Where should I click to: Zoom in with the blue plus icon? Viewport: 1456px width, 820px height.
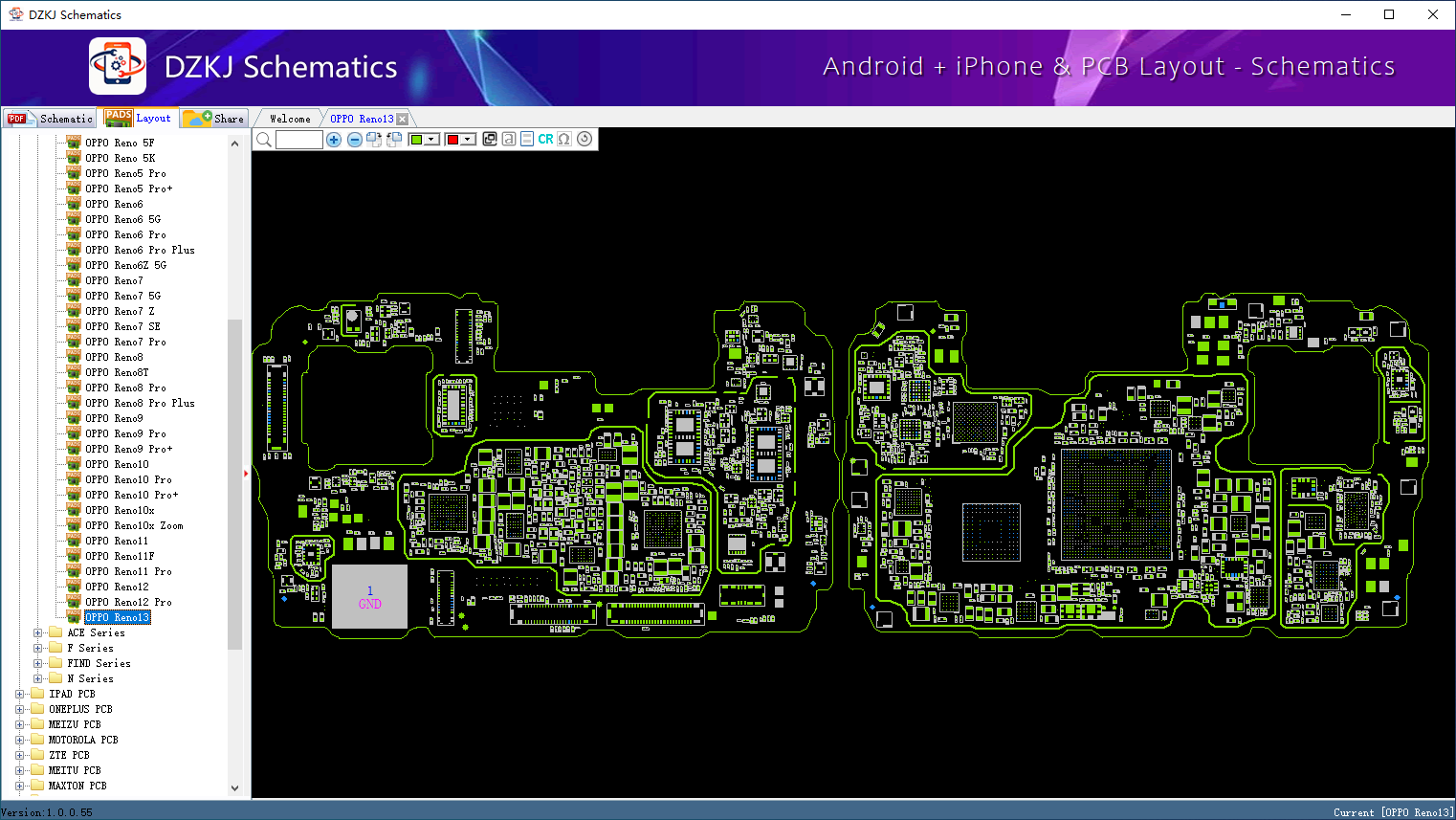point(334,140)
